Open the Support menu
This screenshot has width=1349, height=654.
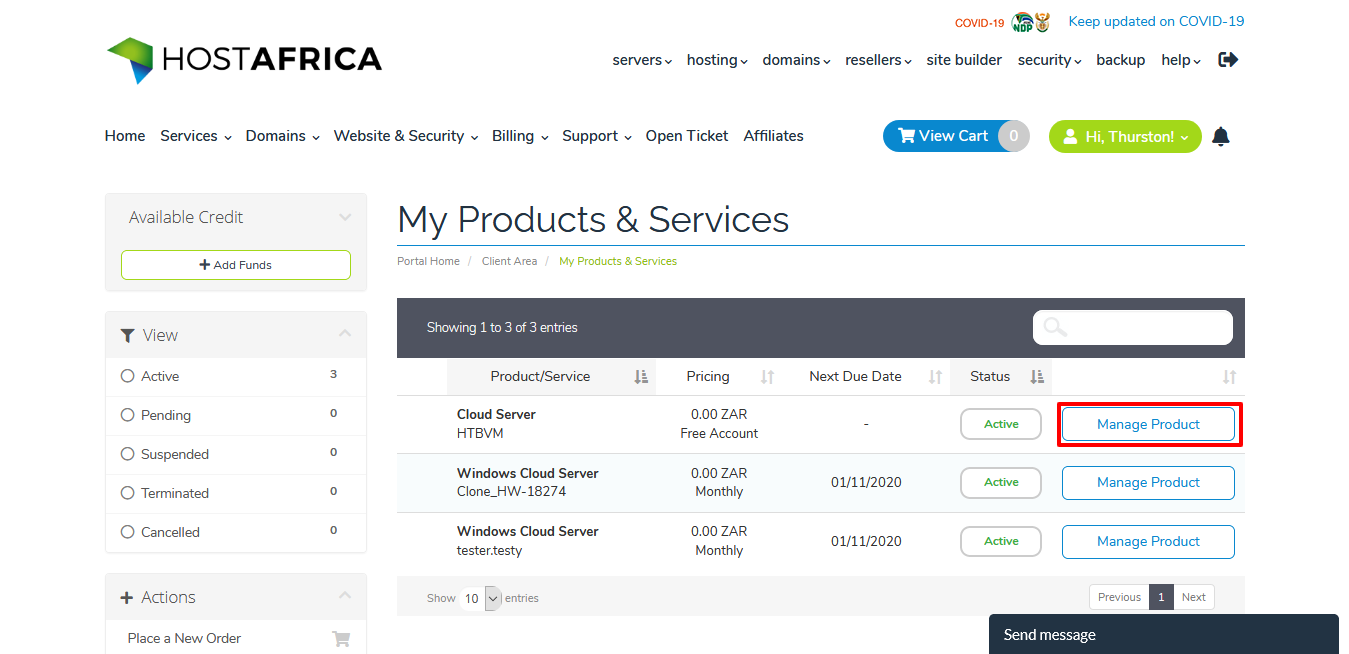click(x=597, y=136)
